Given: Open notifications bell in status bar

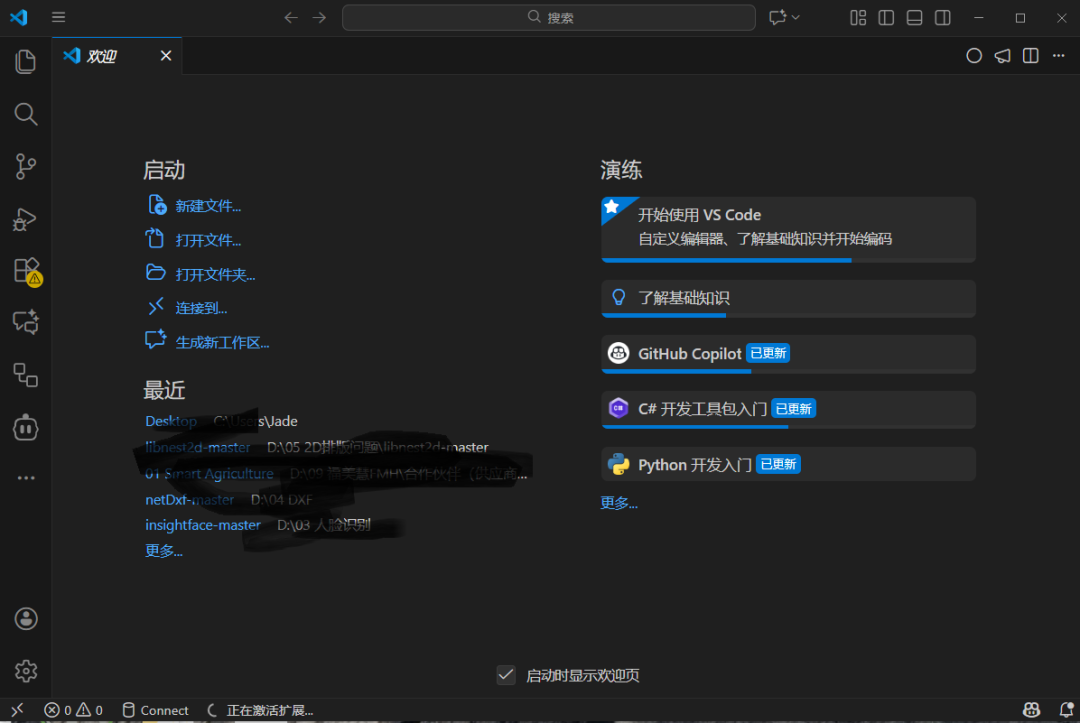Looking at the screenshot, I should point(1066,710).
